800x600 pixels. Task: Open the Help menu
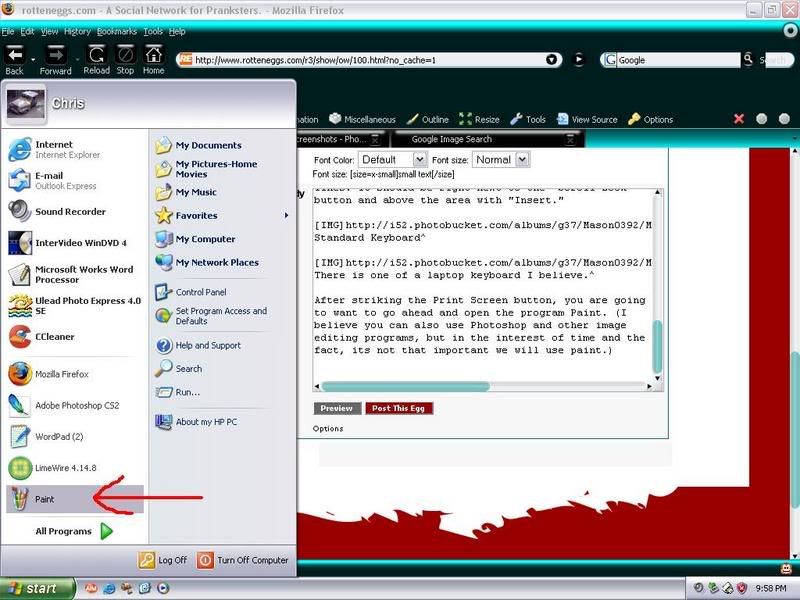[x=177, y=32]
